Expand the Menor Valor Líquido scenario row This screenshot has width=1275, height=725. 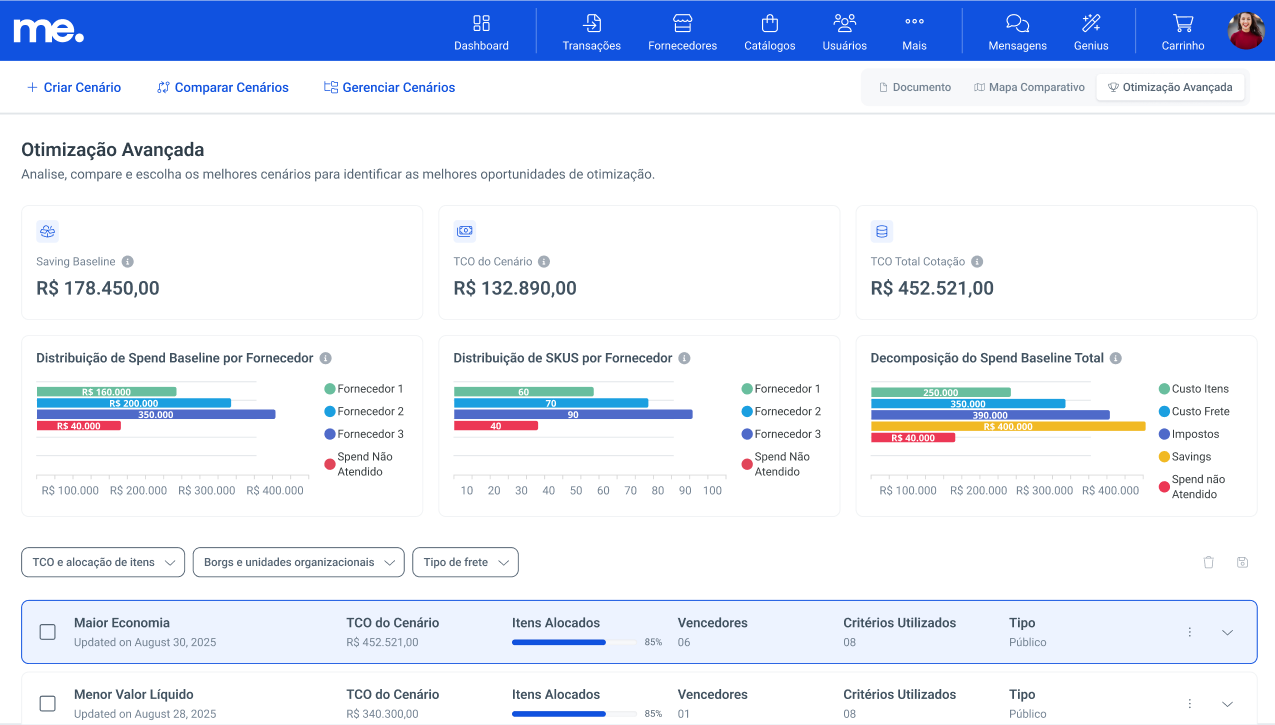1228,704
